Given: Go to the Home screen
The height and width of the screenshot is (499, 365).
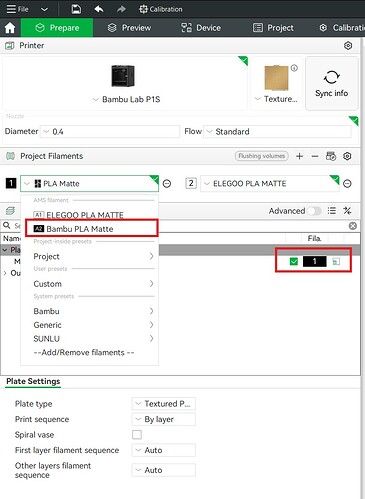Looking at the screenshot, I should [x=10, y=28].
